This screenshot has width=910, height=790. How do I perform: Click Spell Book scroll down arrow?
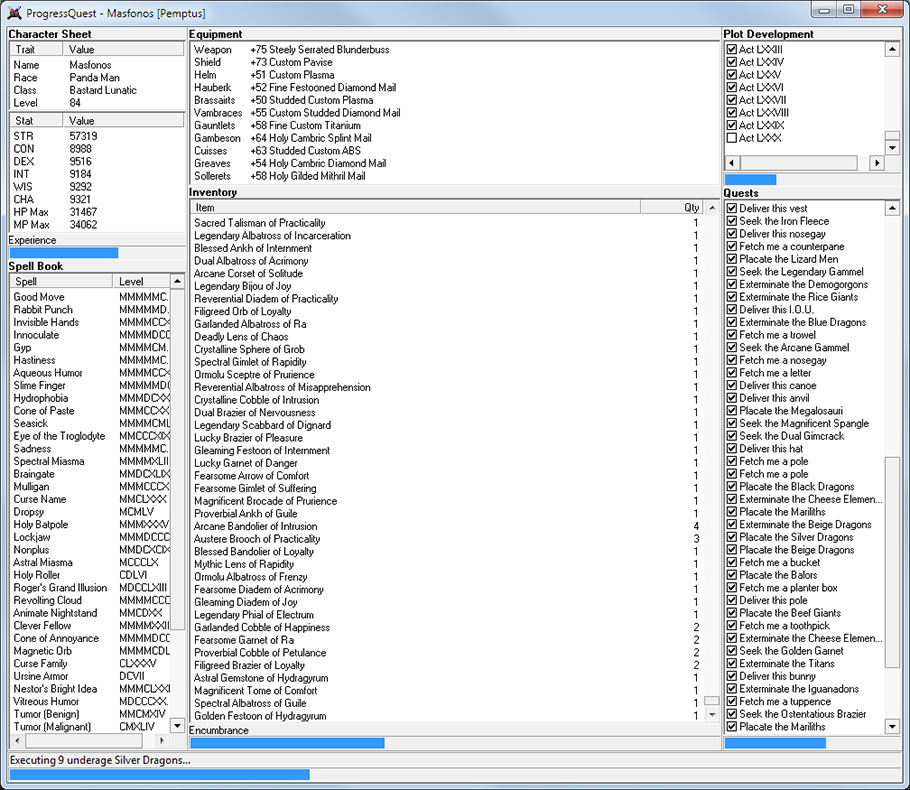178,726
